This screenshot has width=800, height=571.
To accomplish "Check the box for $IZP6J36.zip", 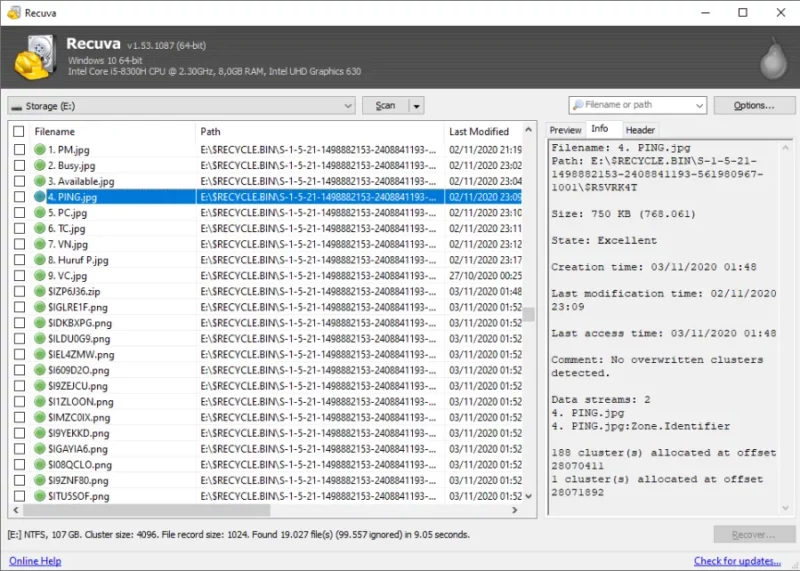I will 19,291.
